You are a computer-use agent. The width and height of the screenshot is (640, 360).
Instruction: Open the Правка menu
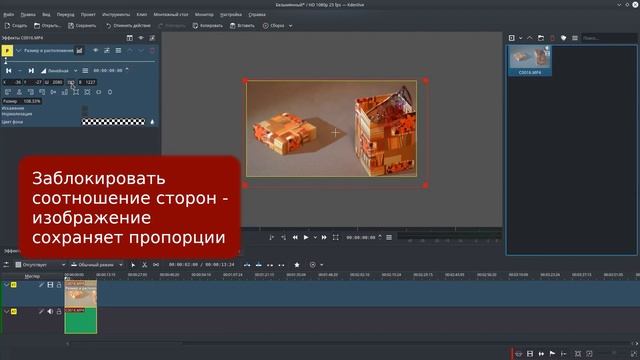coord(28,14)
